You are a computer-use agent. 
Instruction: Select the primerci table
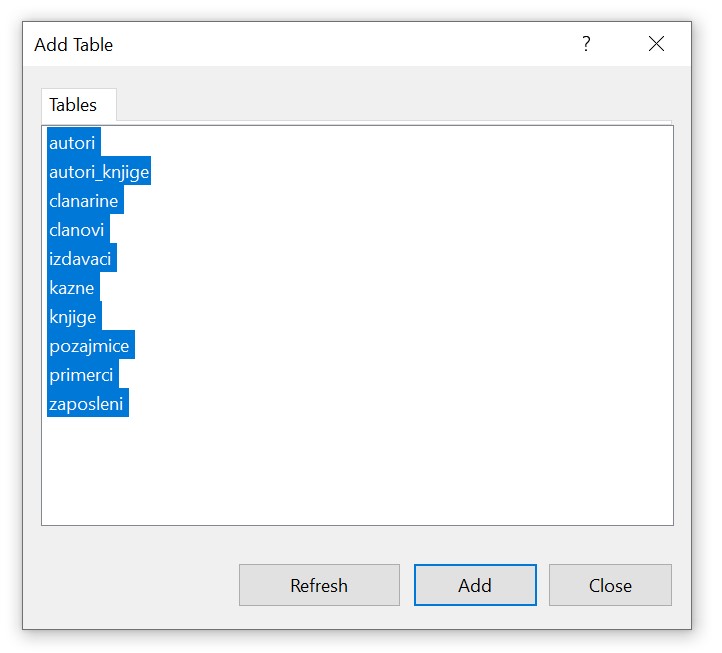coord(81,375)
